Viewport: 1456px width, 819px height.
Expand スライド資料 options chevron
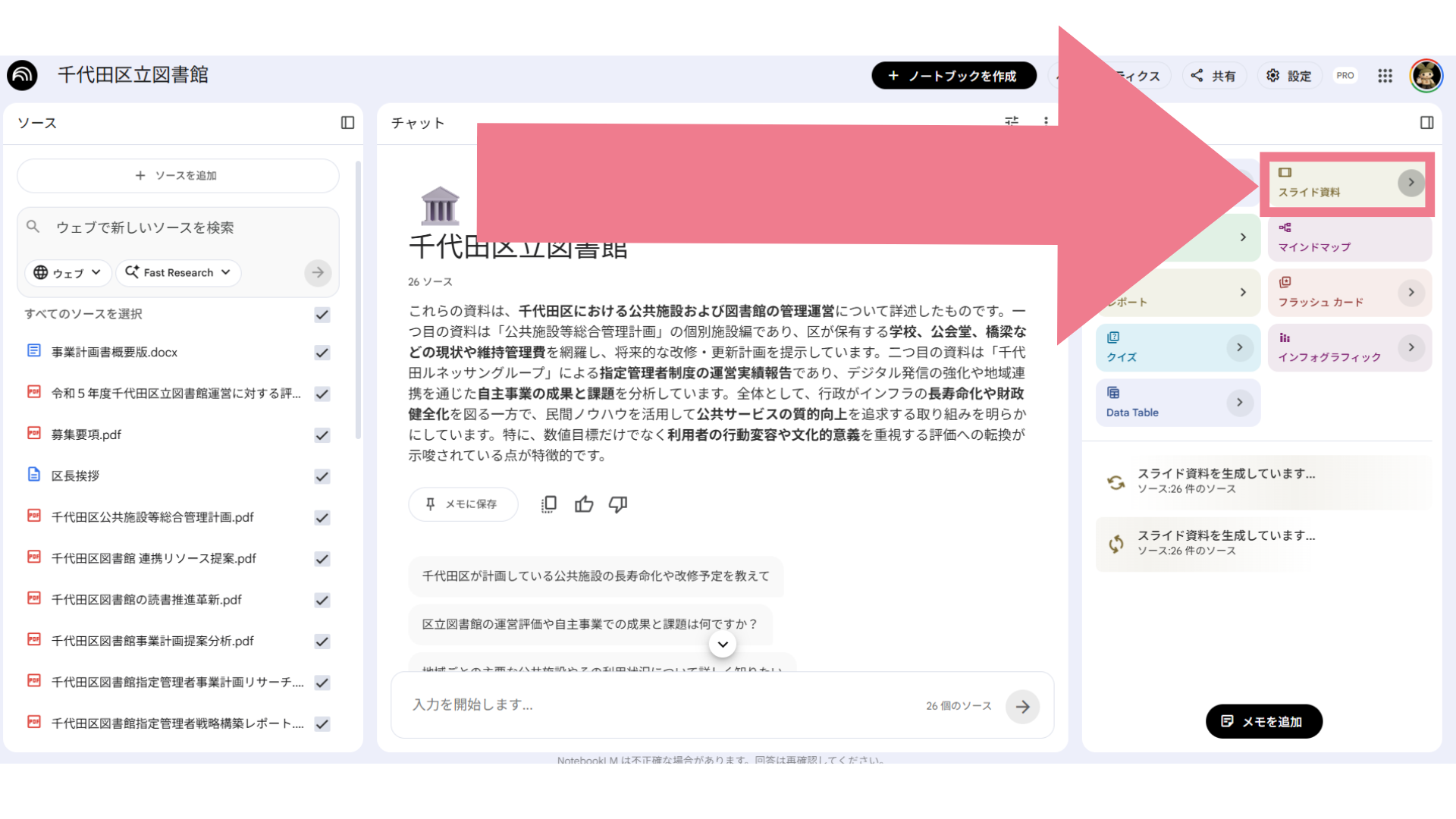1410,183
